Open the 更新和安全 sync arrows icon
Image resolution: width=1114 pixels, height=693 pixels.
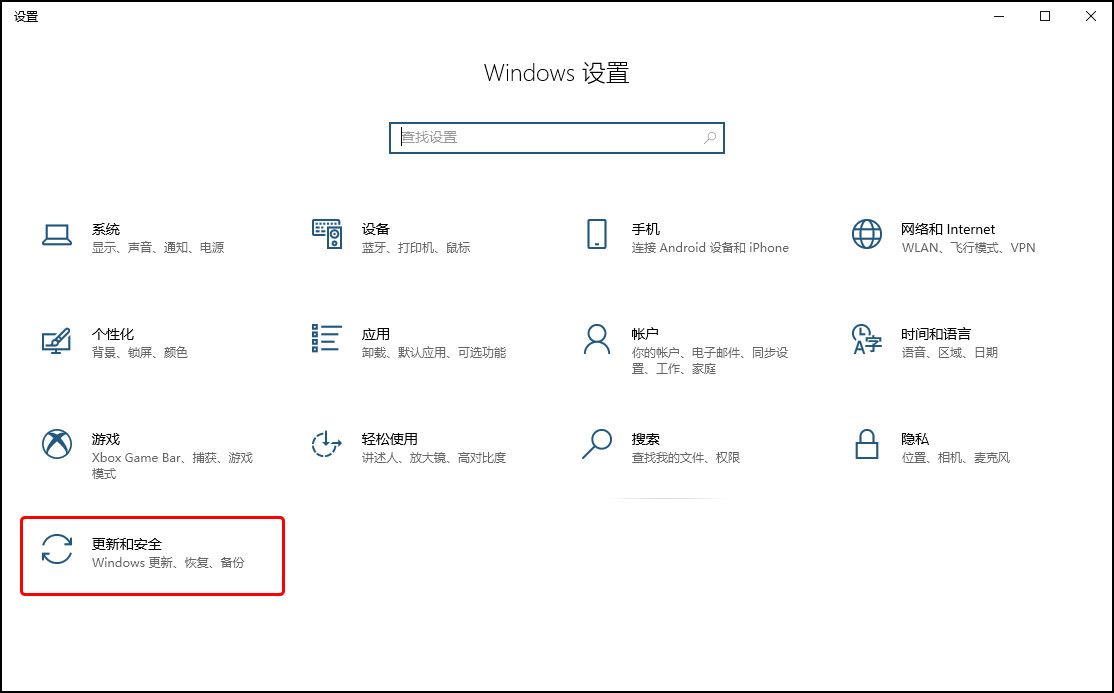tap(57, 549)
